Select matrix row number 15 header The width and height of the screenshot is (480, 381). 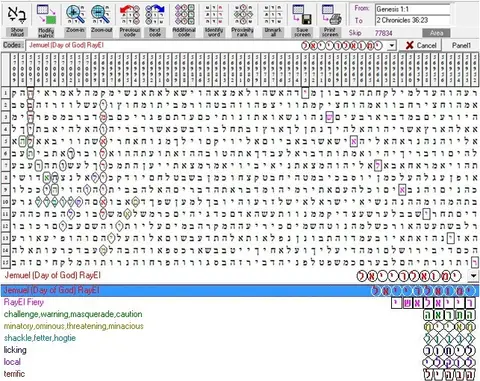coord(5,262)
